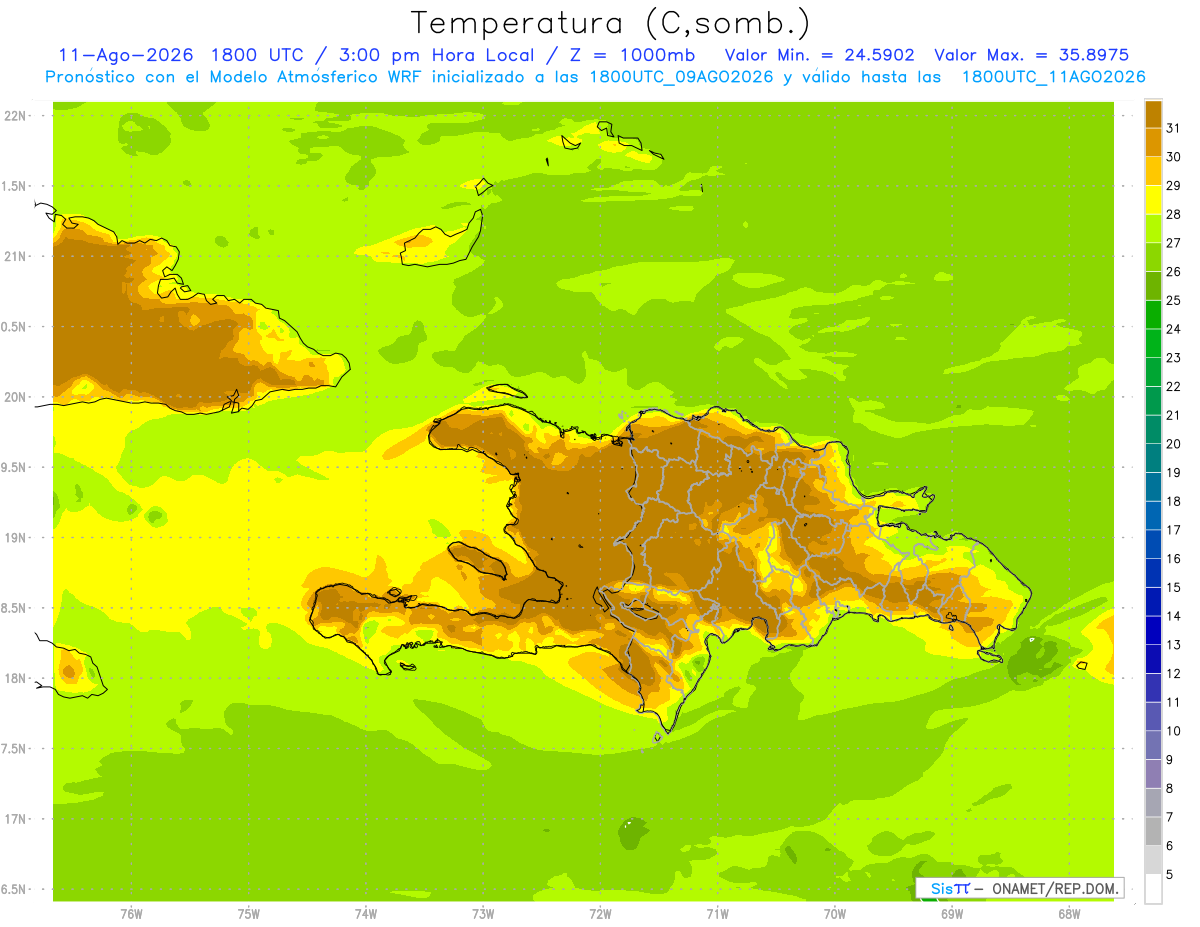Viewport: 1200px width, 927px height.
Task: Click the "21N" latitude label
Action: click(16, 256)
